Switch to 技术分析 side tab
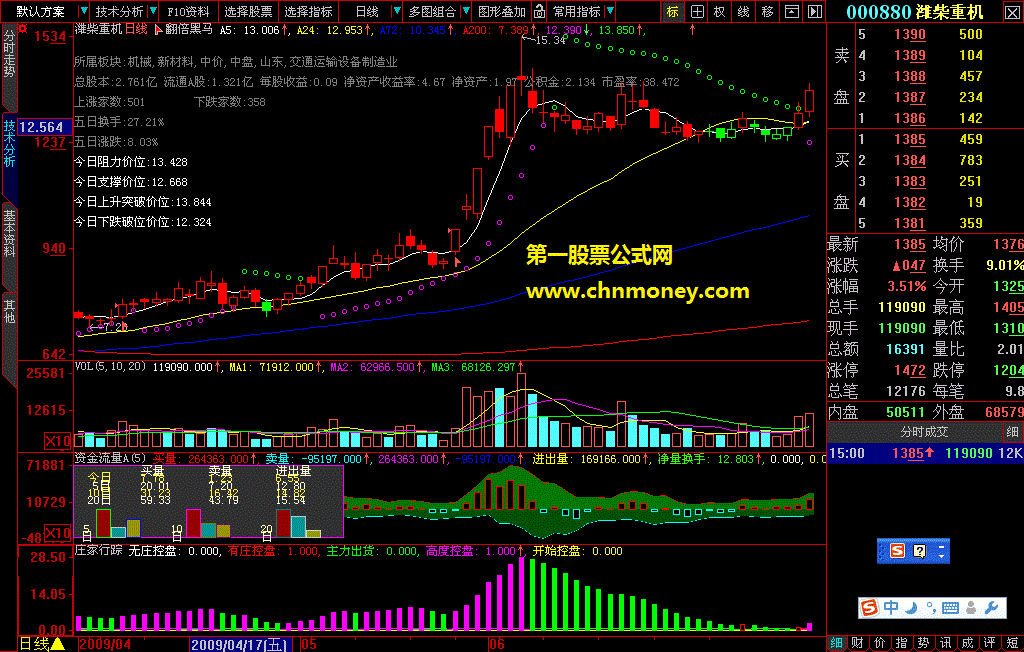 click(9, 142)
